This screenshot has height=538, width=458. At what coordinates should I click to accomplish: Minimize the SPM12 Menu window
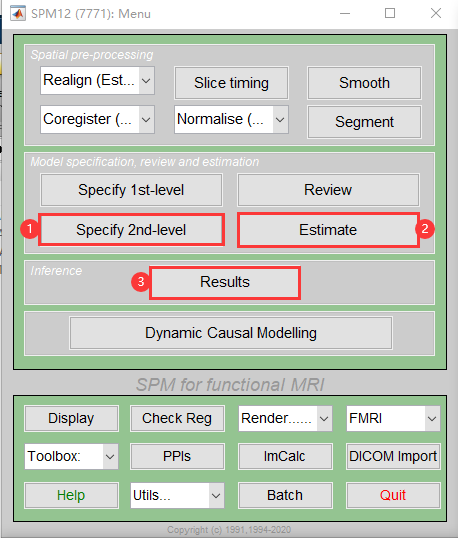(345, 14)
